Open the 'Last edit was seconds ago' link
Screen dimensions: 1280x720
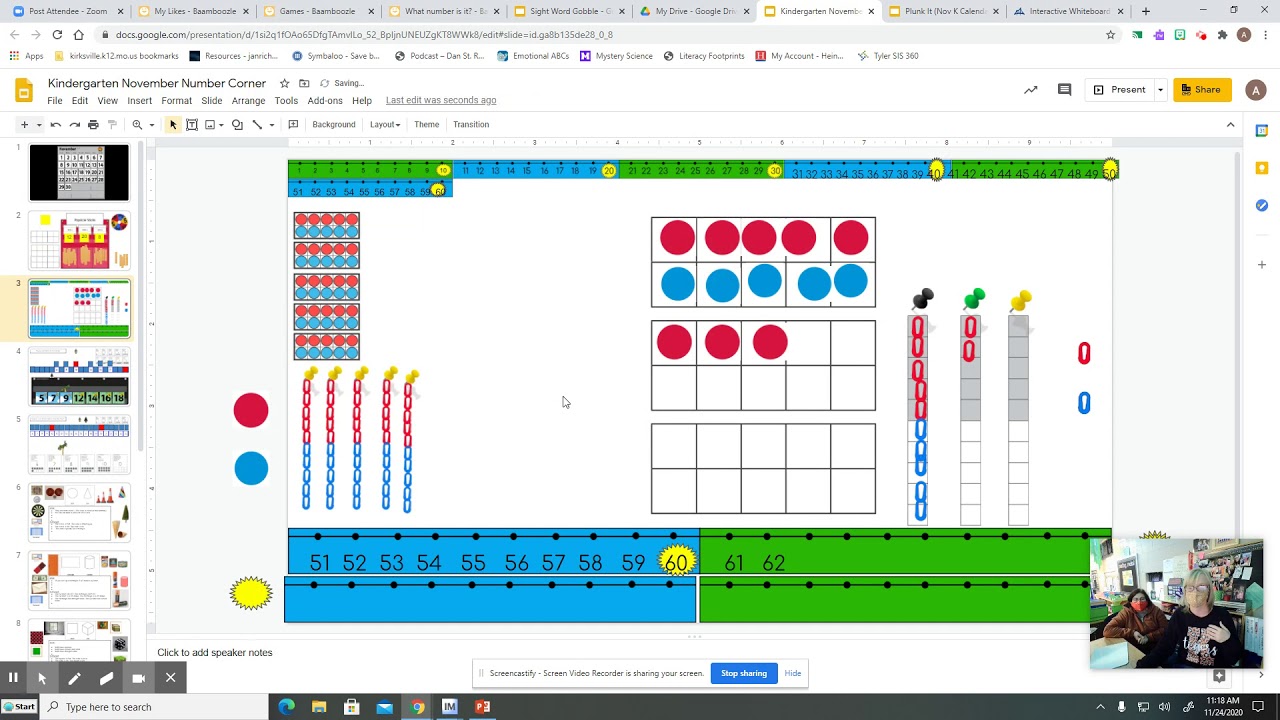coord(441,100)
